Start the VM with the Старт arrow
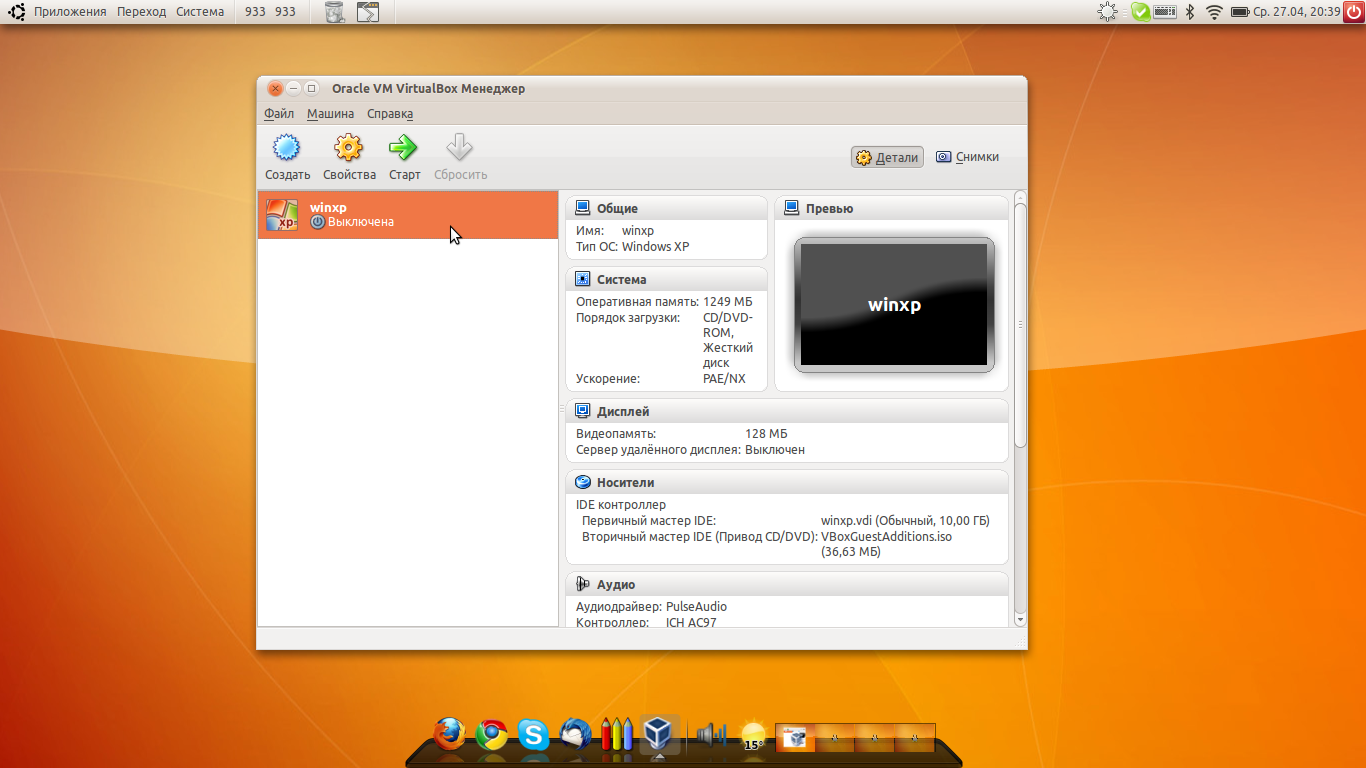 [404, 148]
